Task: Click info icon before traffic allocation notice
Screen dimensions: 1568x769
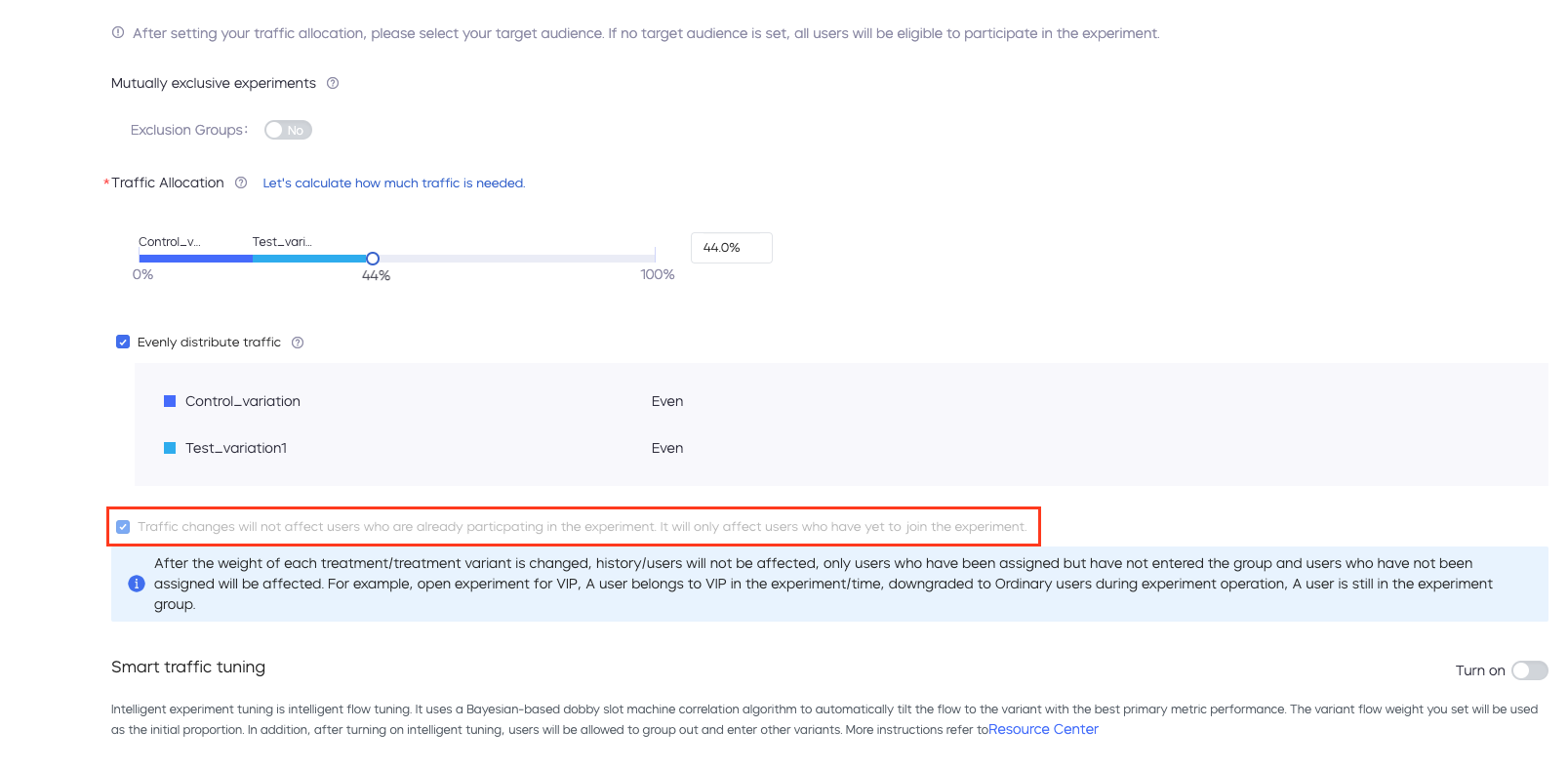Action: 118,32
